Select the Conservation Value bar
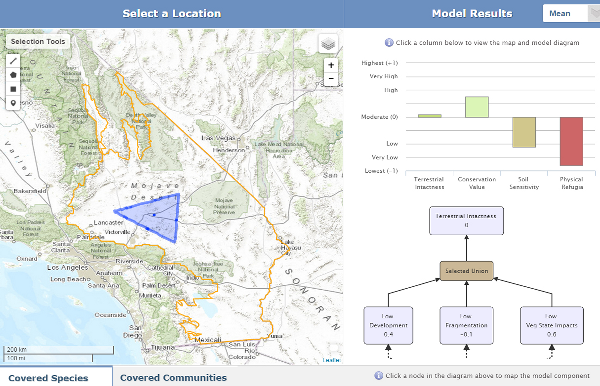 [477, 107]
